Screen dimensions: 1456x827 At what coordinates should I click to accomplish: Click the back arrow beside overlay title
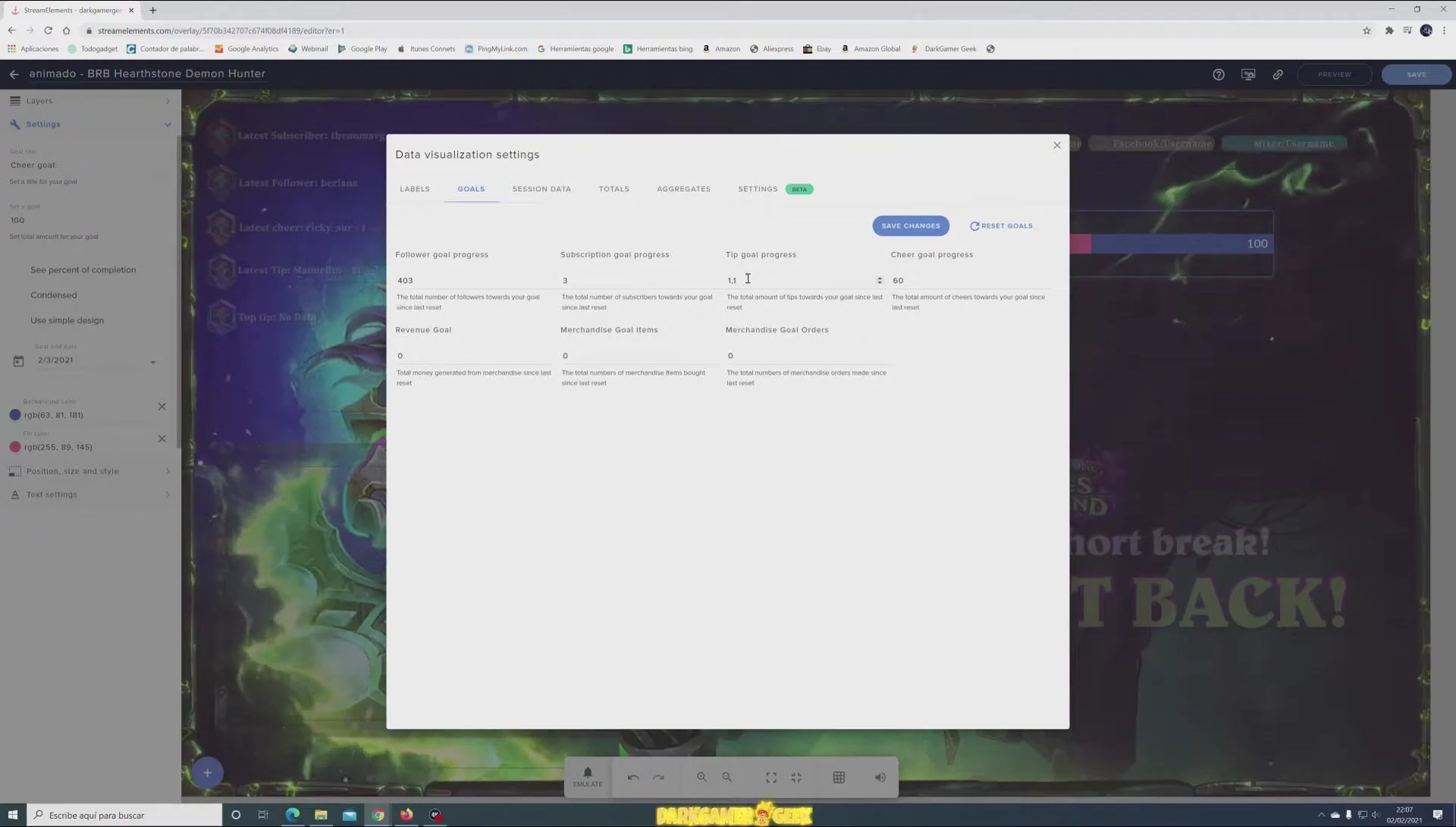click(x=14, y=74)
